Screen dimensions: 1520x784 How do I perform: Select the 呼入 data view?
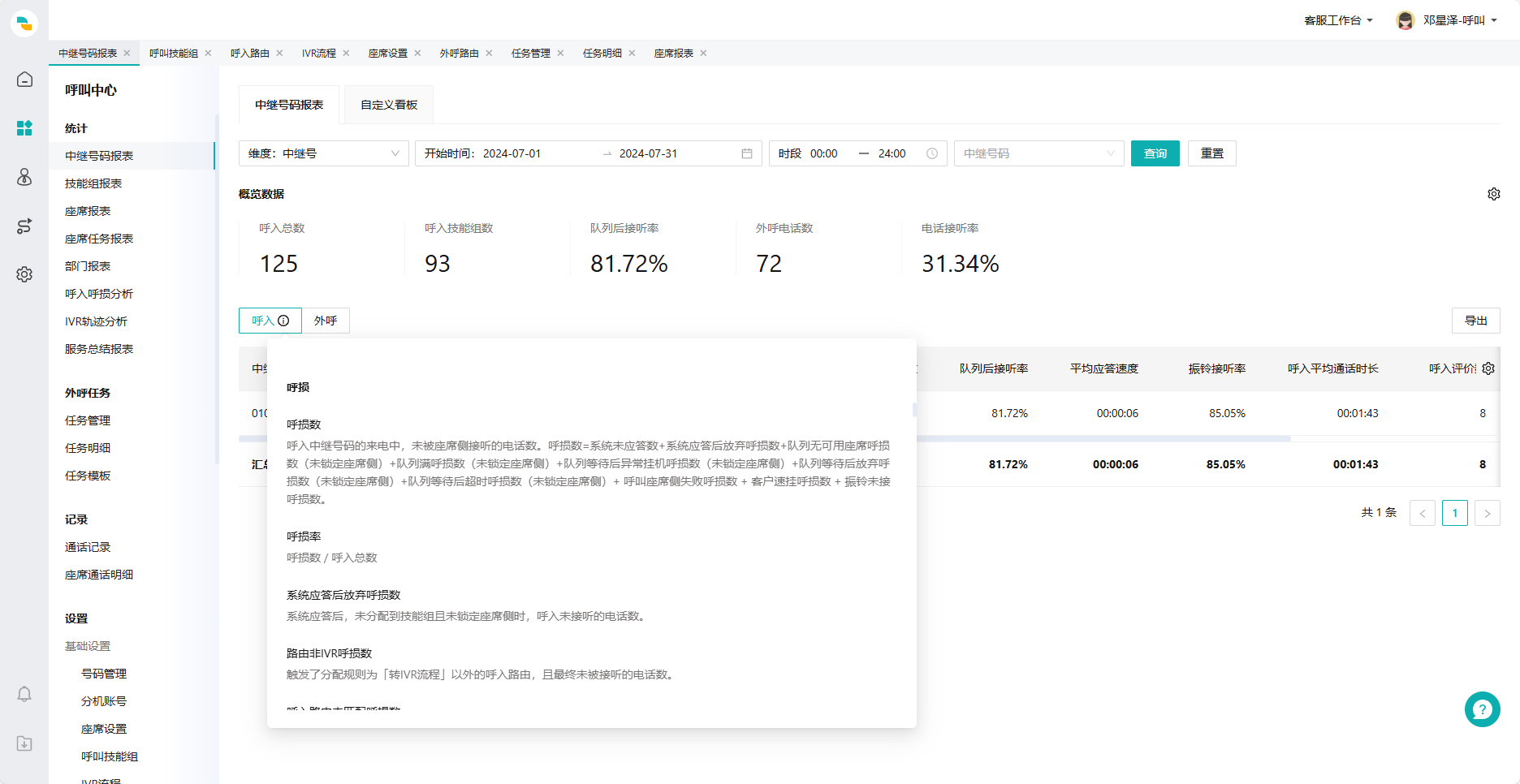pyautogui.click(x=270, y=321)
